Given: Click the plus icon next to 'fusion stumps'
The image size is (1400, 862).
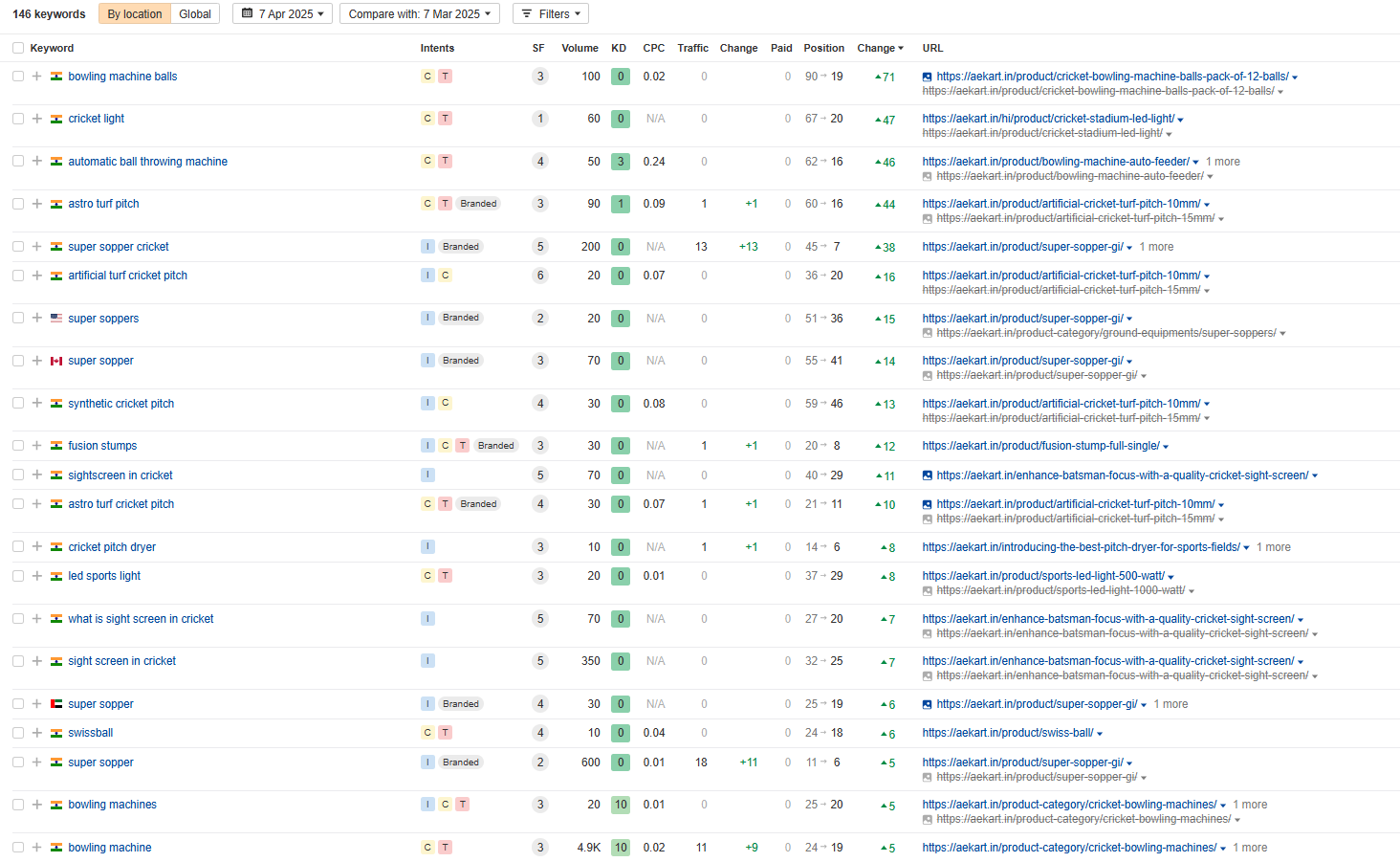Looking at the screenshot, I should pyautogui.click(x=36, y=446).
